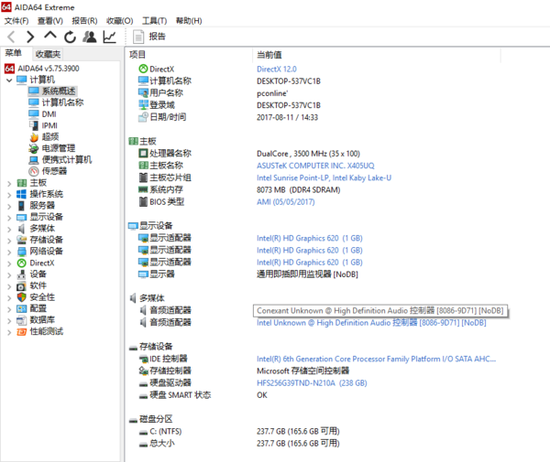Open the 查看(V) menu
The width and height of the screenshot is (550, 462).
coord(50,21)
